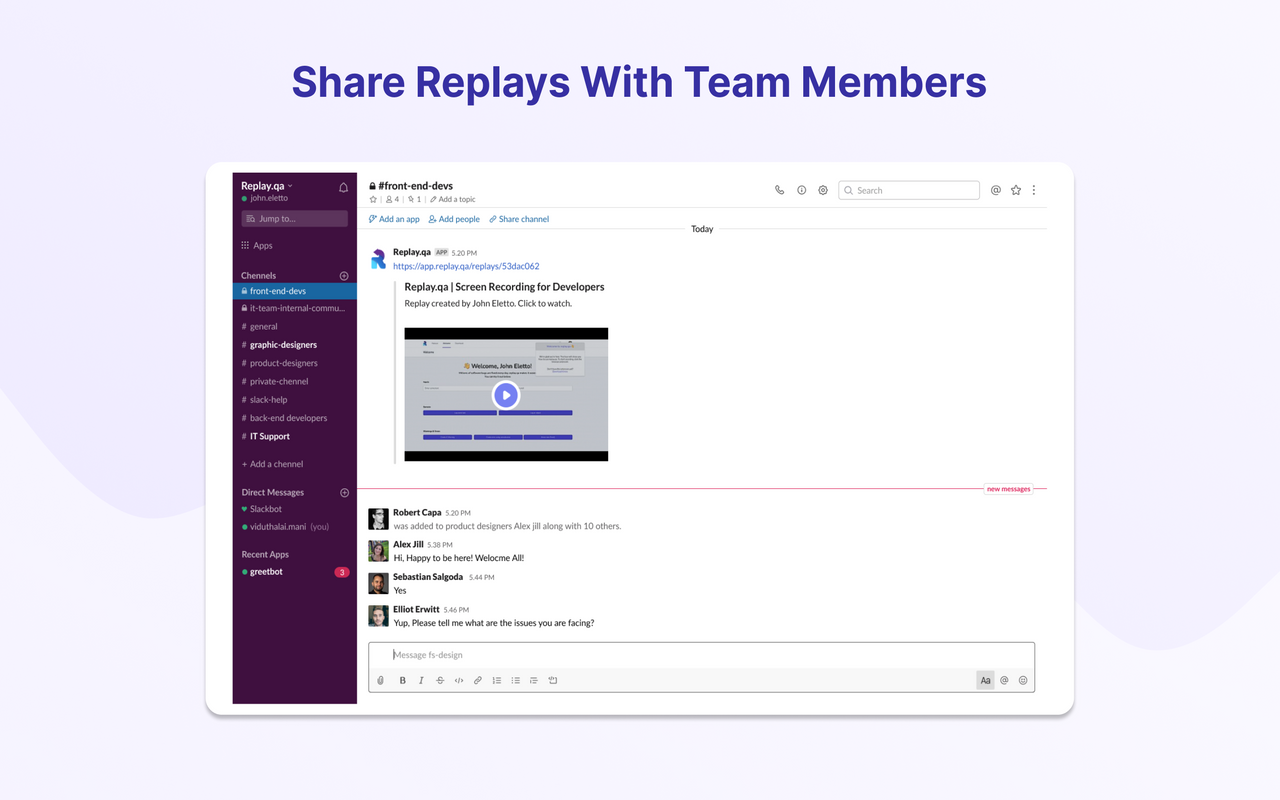Open channel settings gear icon
Image resolution: width=1280 pixels, height=800 pixels.
click(x=823, y=190)
